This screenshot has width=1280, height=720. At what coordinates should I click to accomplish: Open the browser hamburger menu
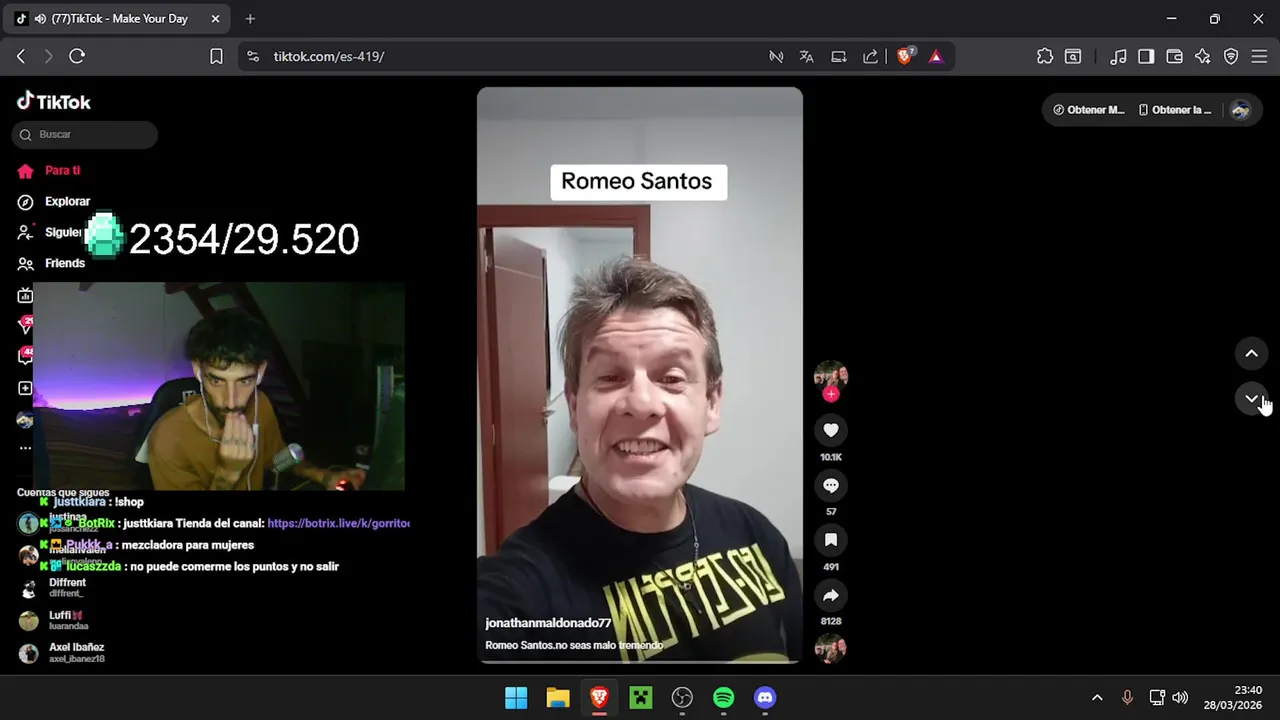pyautogui.click(x=1259, y=56)
